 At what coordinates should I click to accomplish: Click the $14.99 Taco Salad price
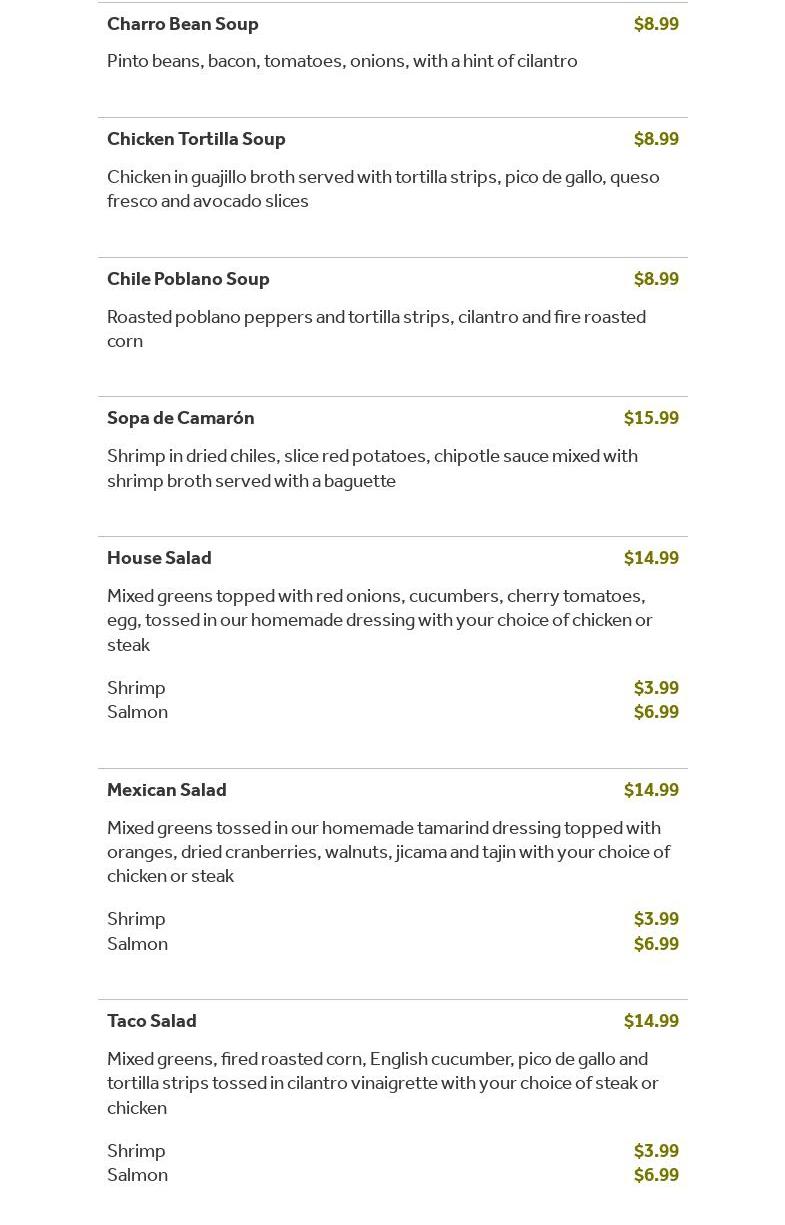(651, 1021)
